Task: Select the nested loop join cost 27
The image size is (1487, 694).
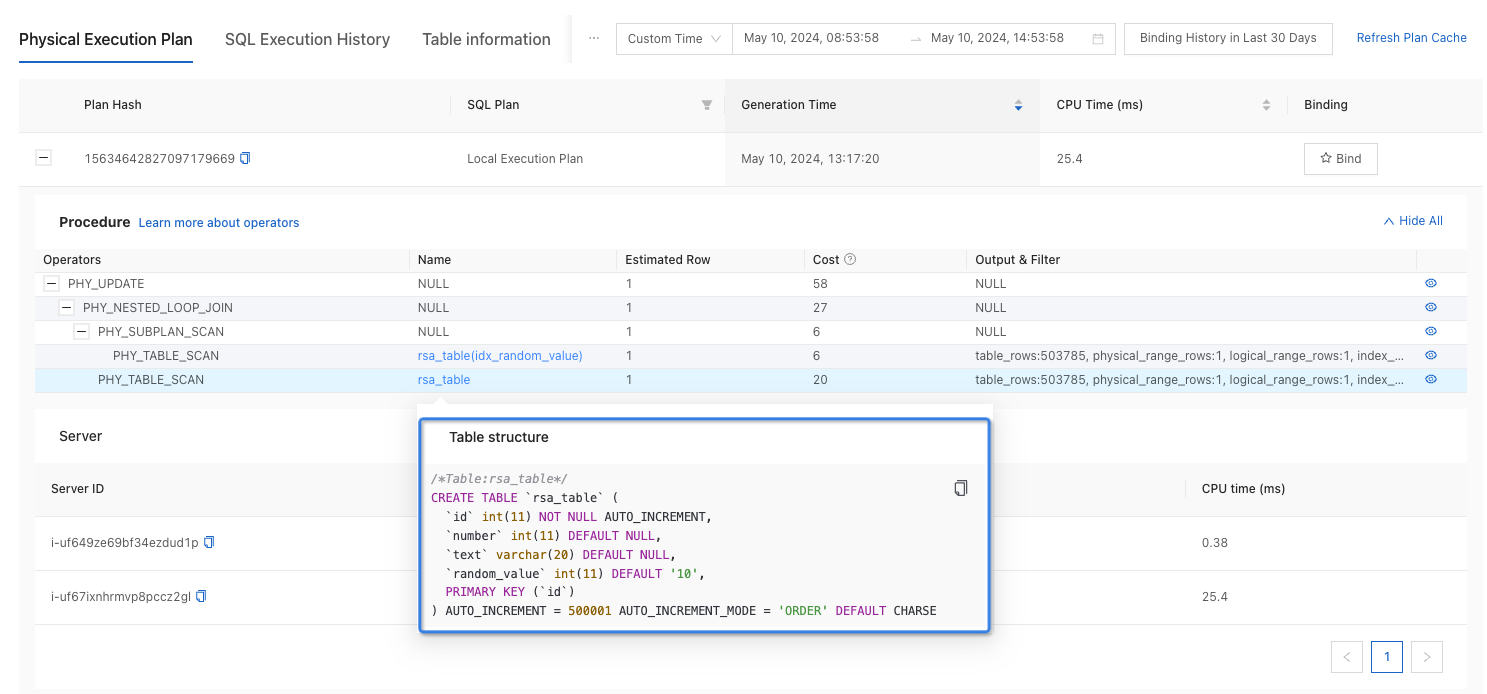Action: [x=820, y=308]
